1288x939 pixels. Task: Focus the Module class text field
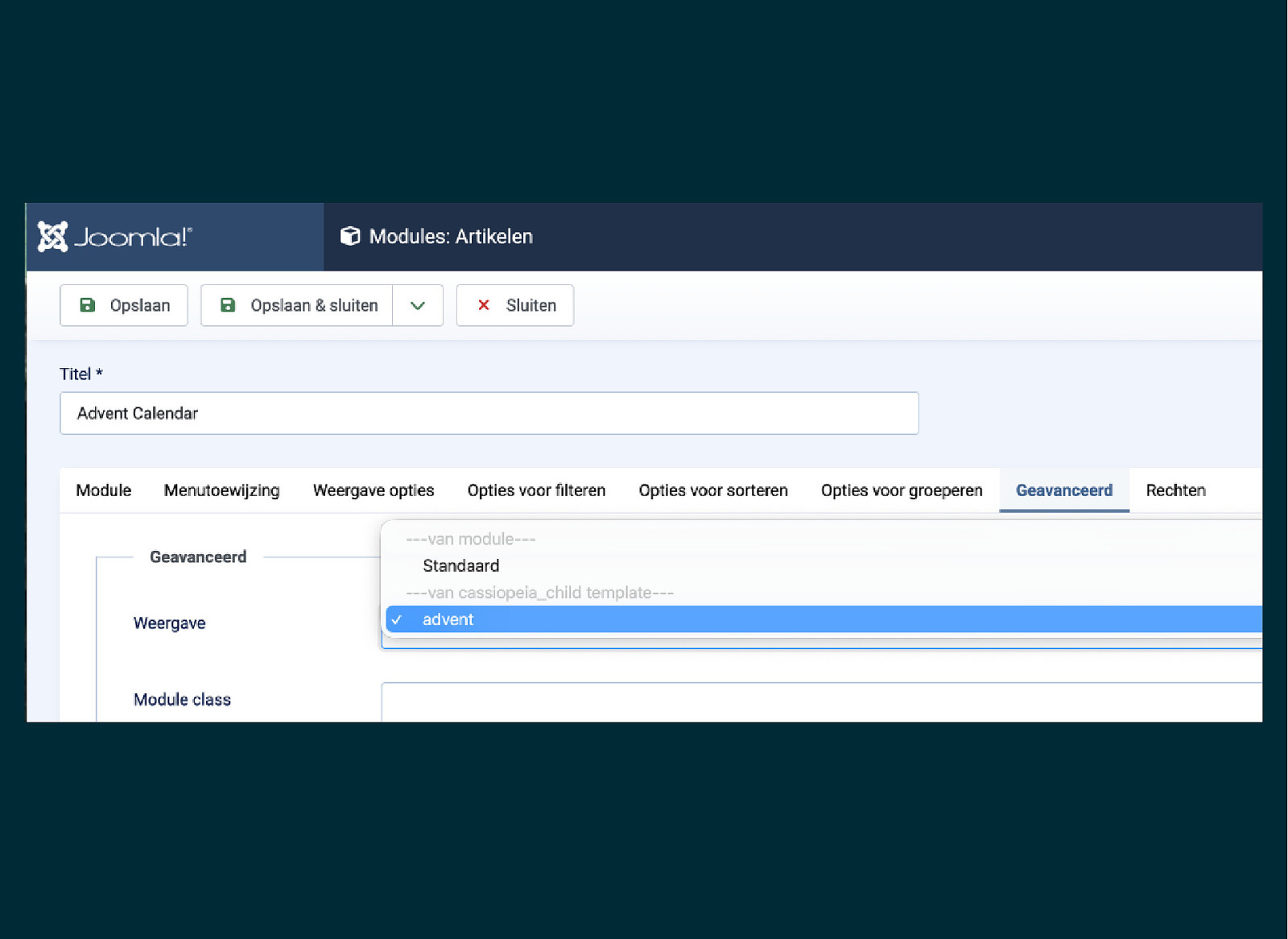pyautogui.click(x=821, y=701)
